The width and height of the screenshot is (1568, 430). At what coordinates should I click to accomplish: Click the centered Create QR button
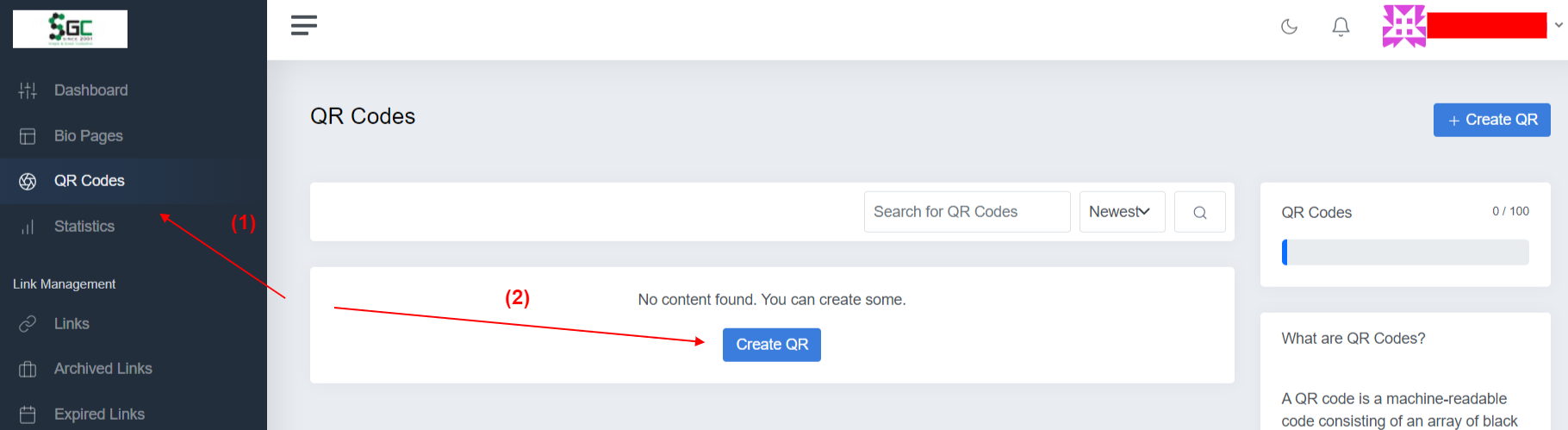click(x=771, y=345)
